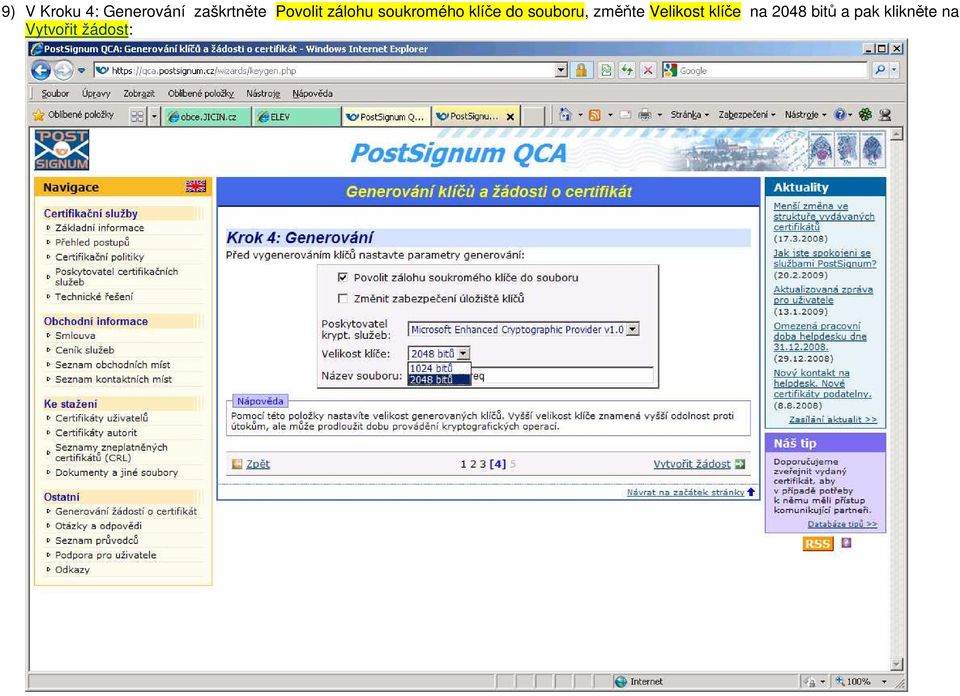The height and width of the screenshot is (696, 960).
Task: Click the Vytvořit žádost link
Action: click(692, 464)
